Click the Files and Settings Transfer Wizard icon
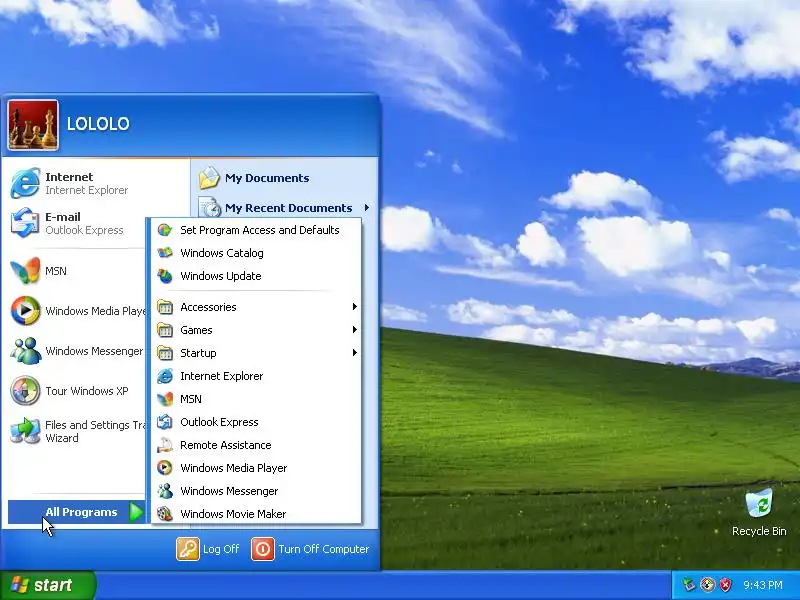This screenshot has height=600, width=800. (25, 431)
